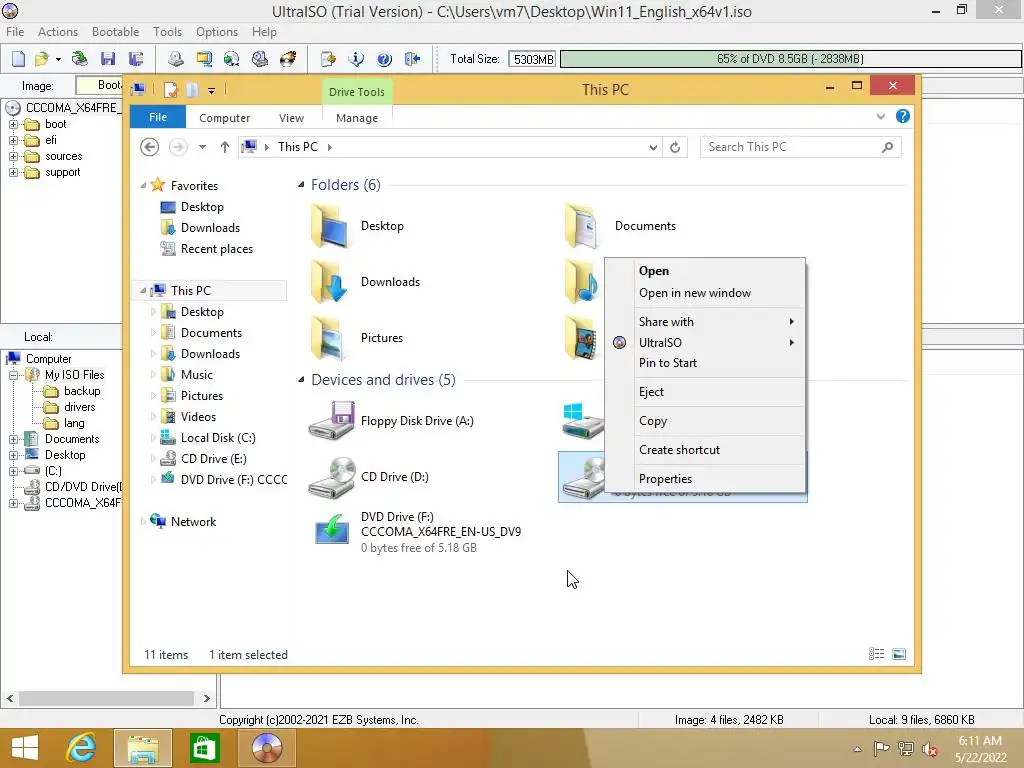This screenshot has width=1024, height=768.
Task: Expand the (C:) drive in UltraISO local tree
Action: [x=13, y=471]
